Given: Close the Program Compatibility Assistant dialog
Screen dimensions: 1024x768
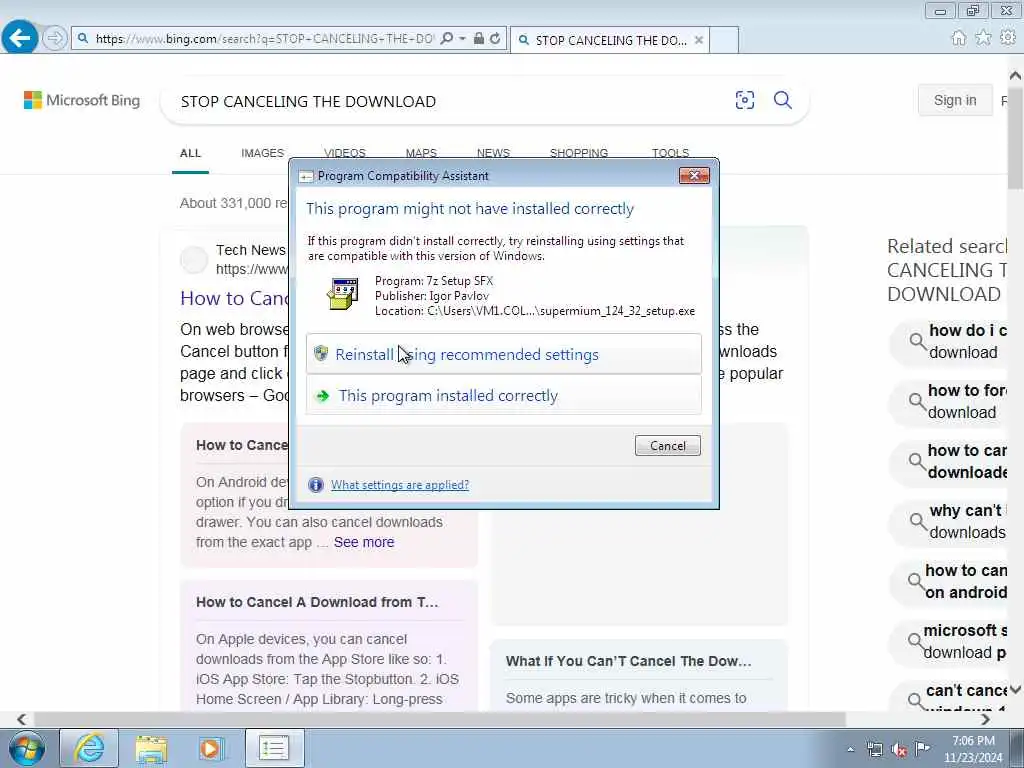Looking at the screenshot, I should 694,175.
